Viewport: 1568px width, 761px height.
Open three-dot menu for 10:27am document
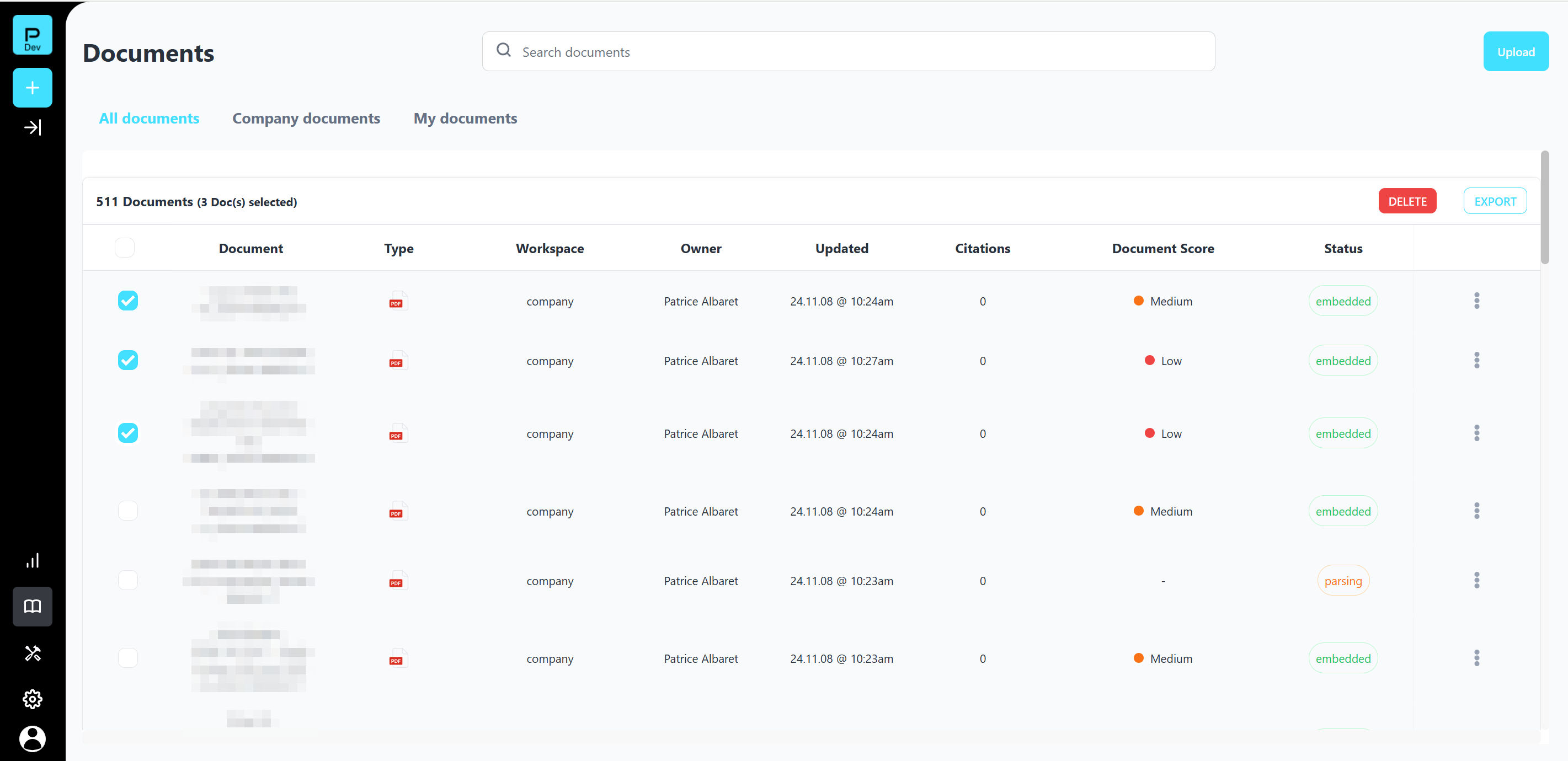point(1476,360)
